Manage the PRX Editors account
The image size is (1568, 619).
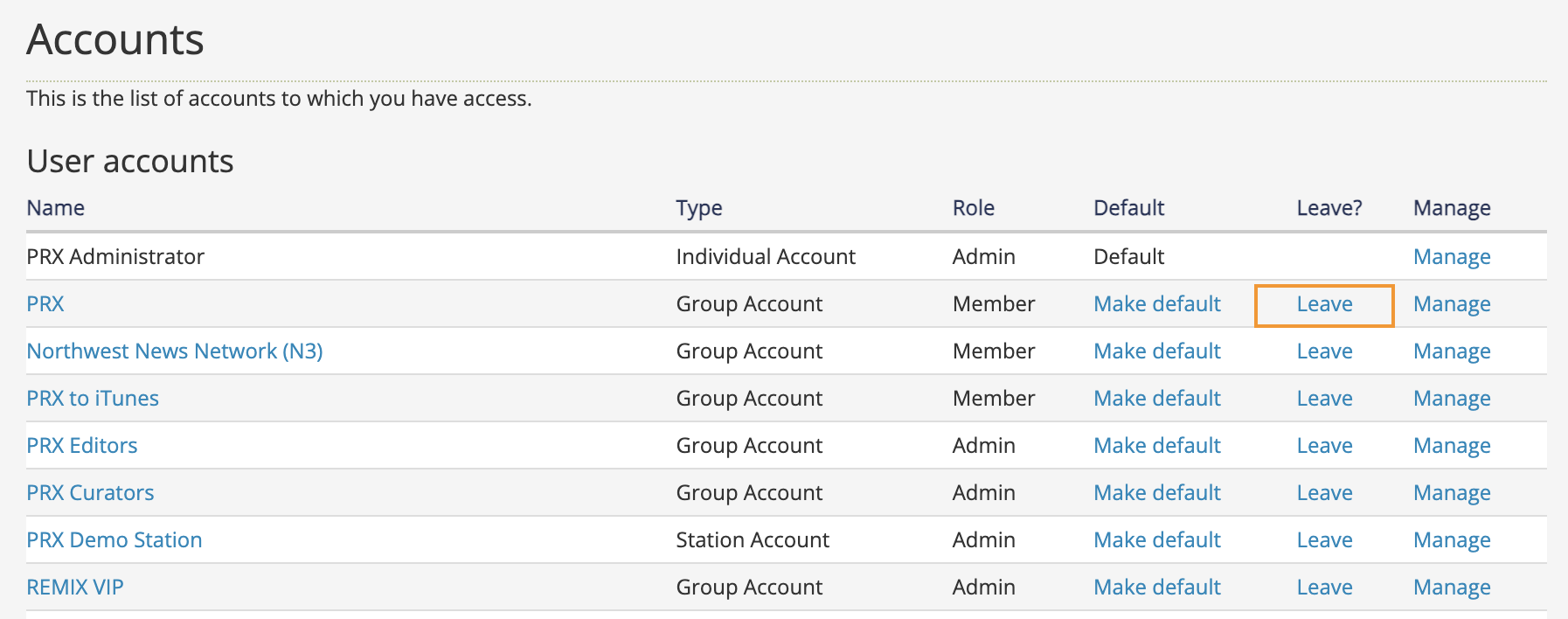point(1452,446)
